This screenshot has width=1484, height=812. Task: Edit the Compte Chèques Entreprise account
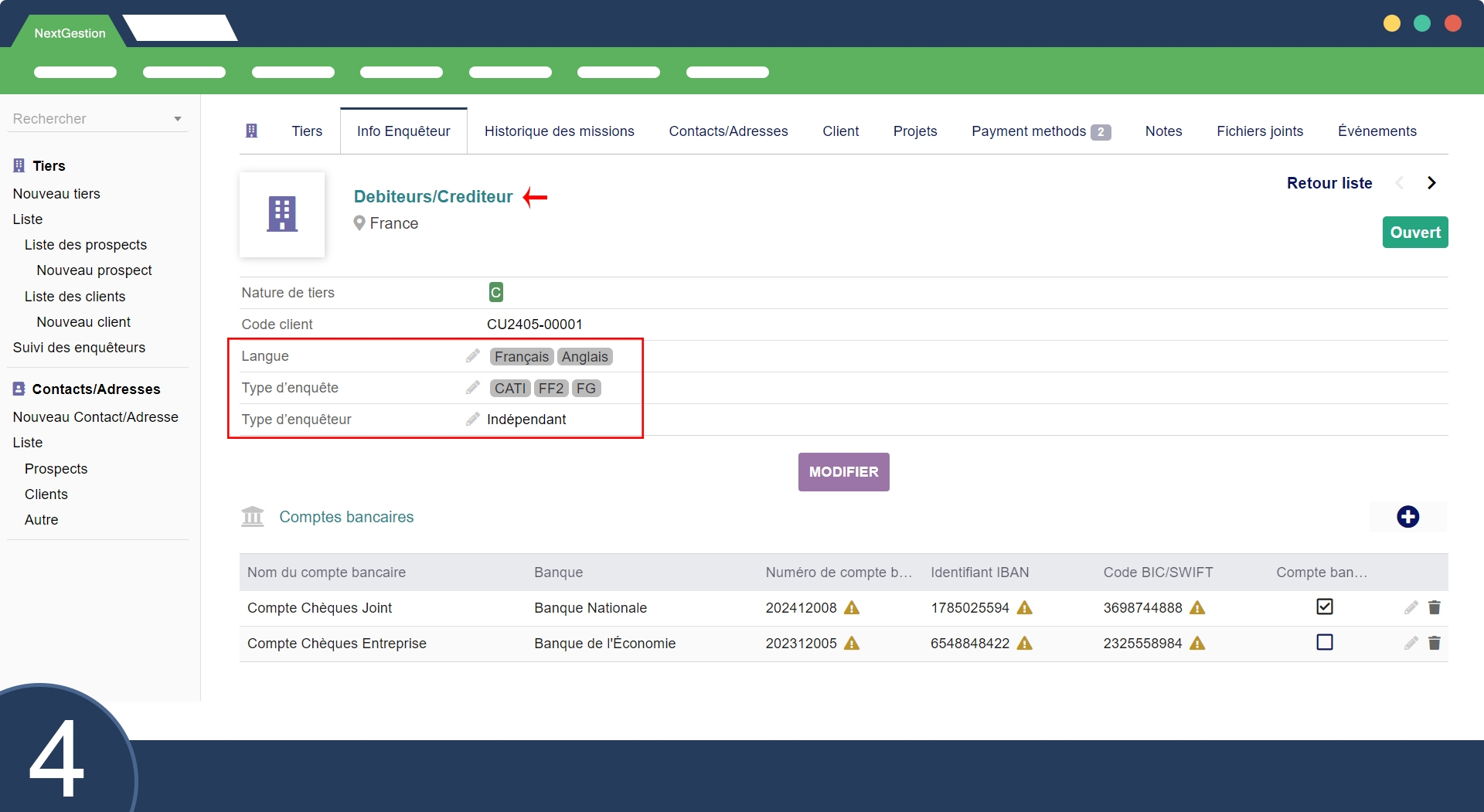coord(1411,644)
